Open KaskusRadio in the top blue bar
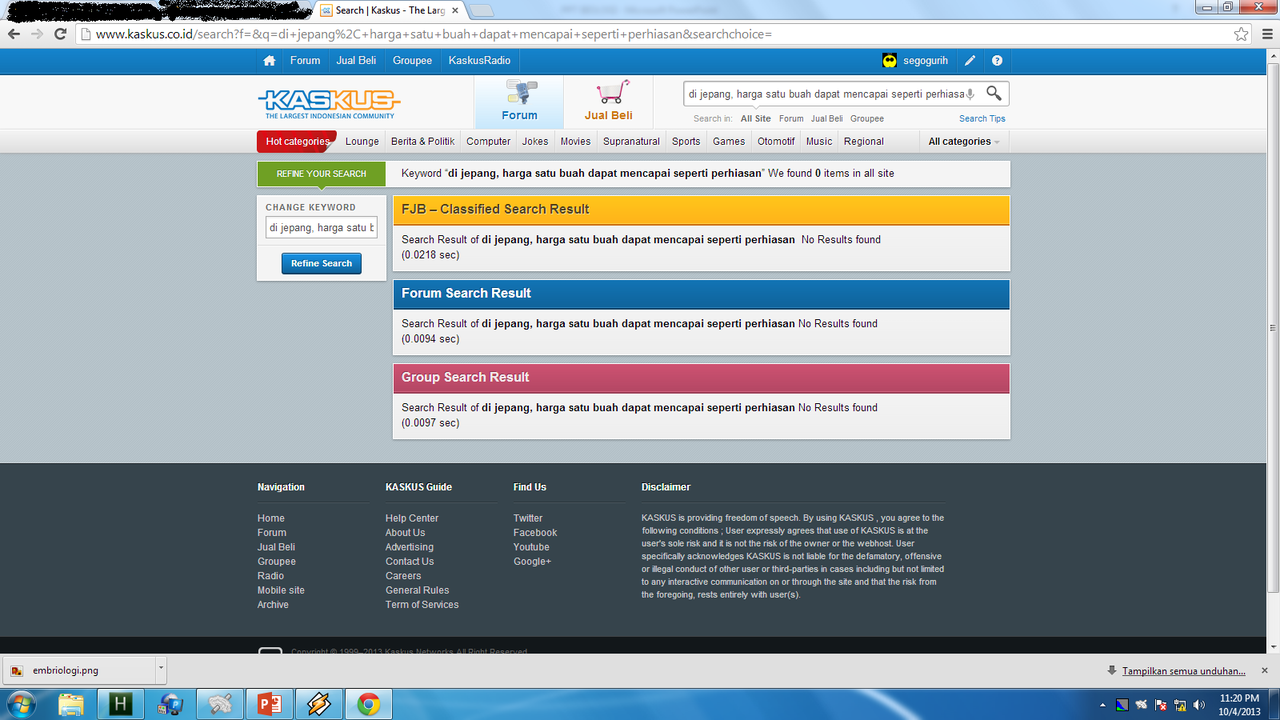Screen dimensions: 1280x720 pyautogui.click(x=479, y=61)
